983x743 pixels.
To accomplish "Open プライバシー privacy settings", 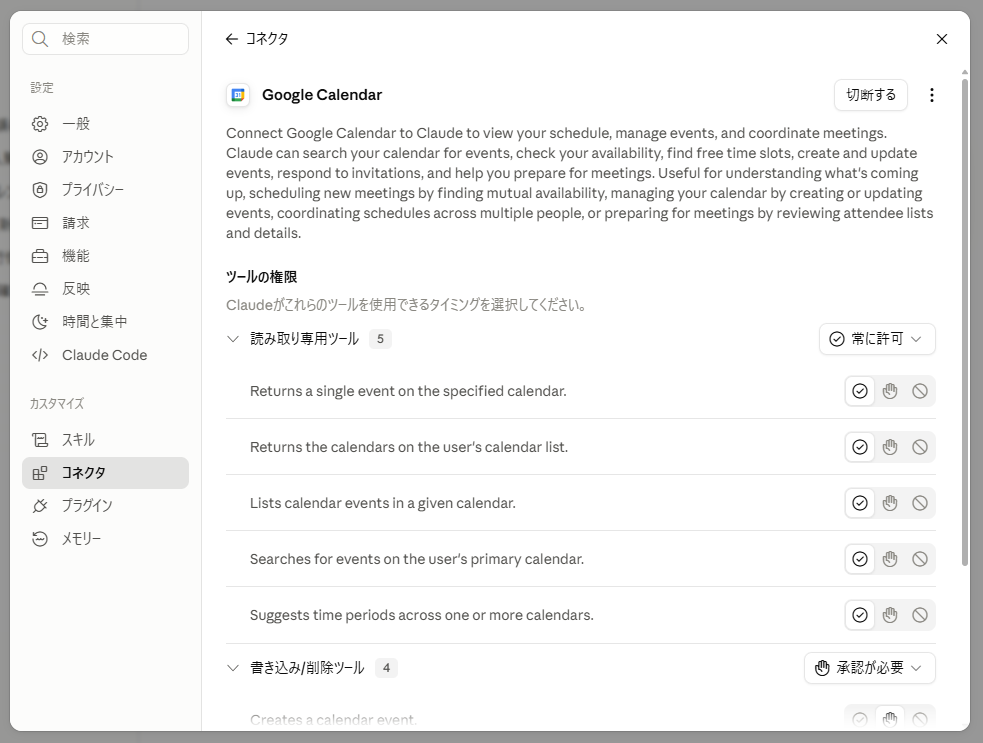I will coord(105,189).
